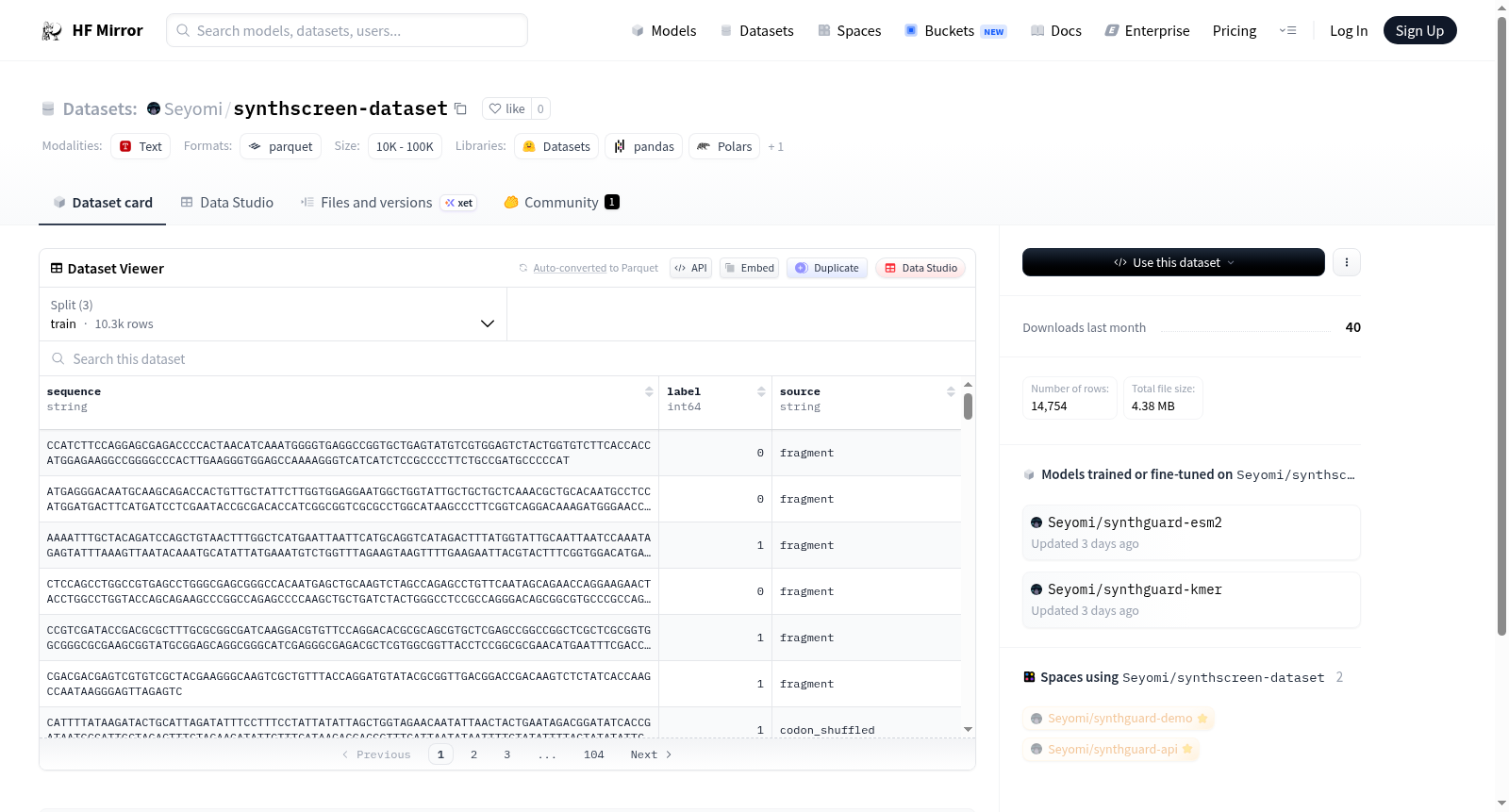The image size is (1509, 812).
Task: Filter by the parquet format tag
Action: 280,146
